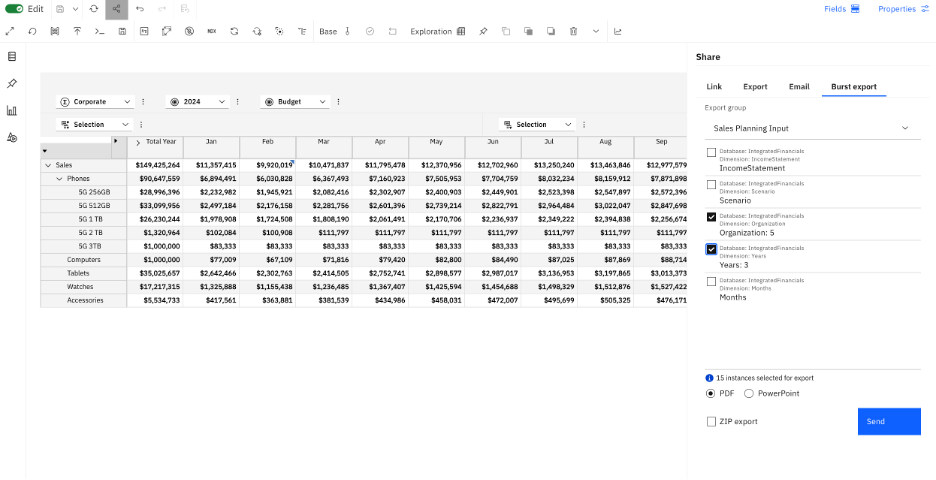Open the Budget scenario dropdown
The width and height of the screenshot is (936, 480).
point(295,102)
